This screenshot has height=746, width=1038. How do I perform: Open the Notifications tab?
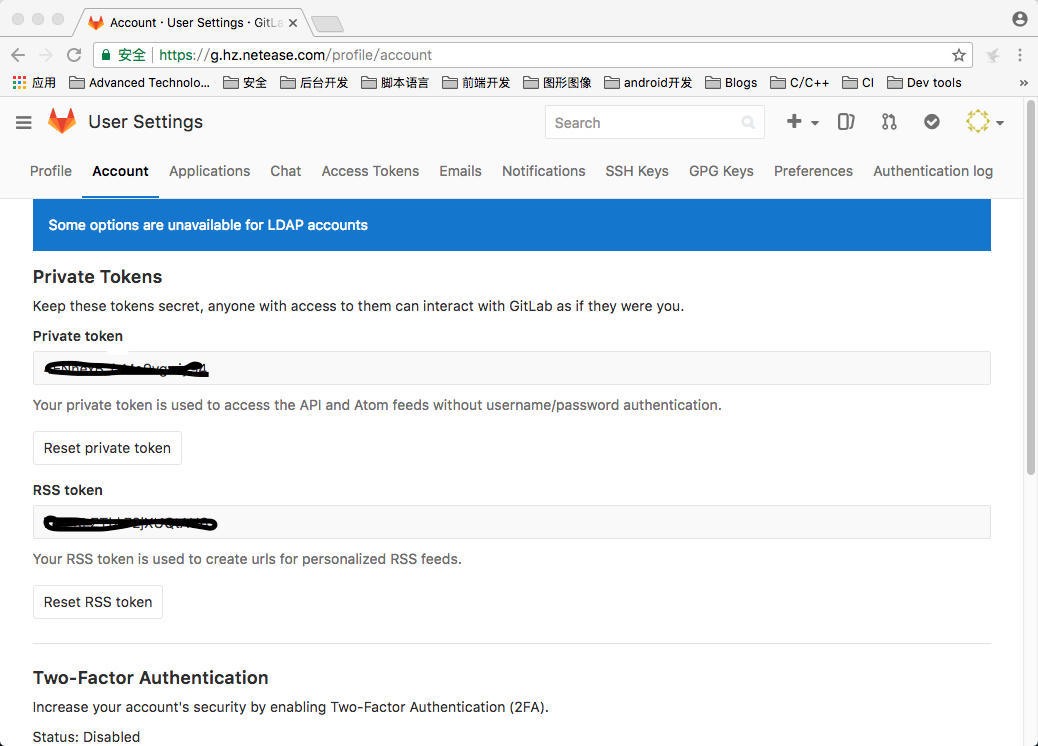[x=543, y=171]
